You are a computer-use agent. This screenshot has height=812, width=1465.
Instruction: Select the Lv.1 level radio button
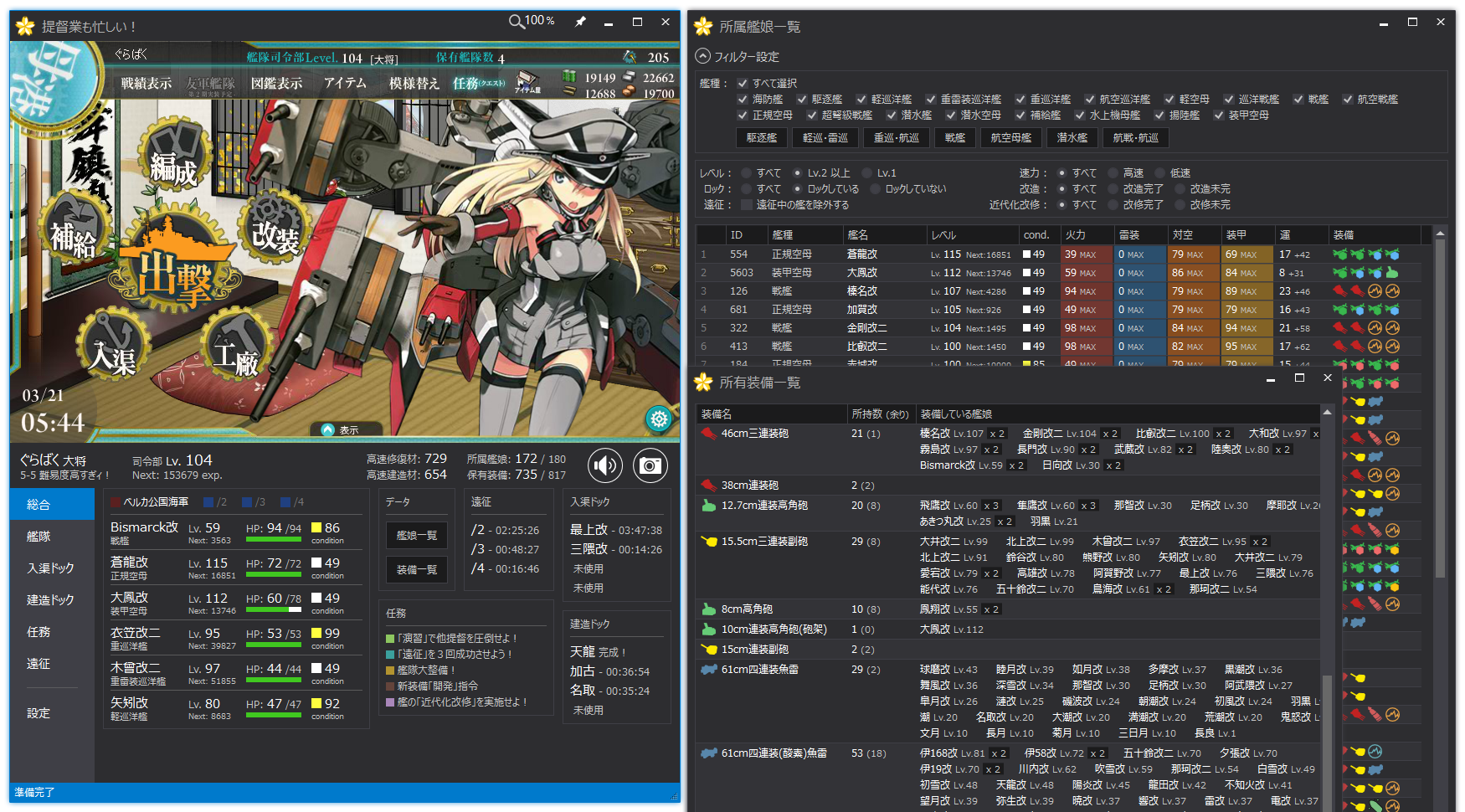867,173
